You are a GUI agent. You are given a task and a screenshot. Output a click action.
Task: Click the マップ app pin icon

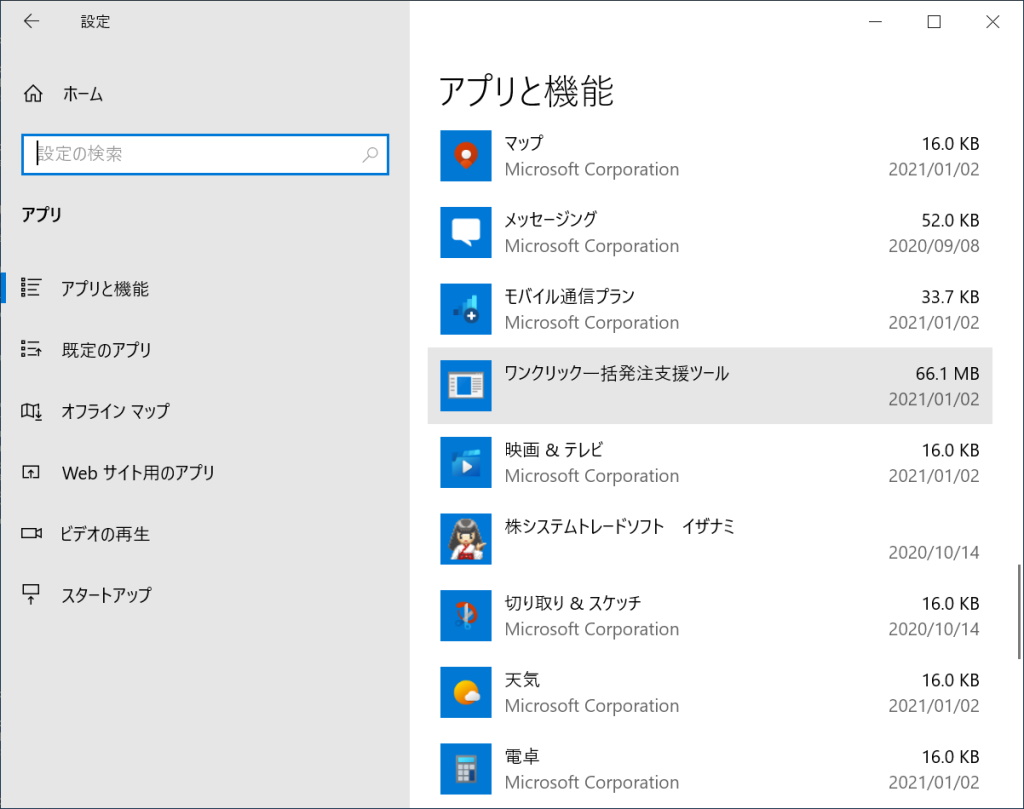click(x=466, y=155)
